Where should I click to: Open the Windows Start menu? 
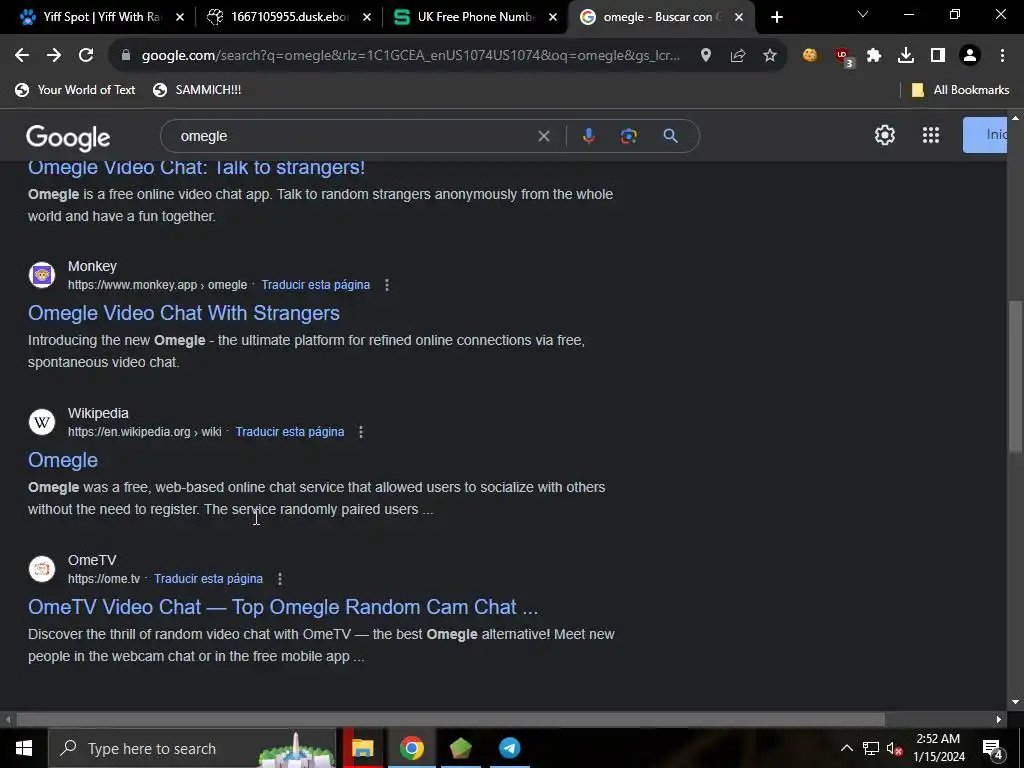click(24, 748)
